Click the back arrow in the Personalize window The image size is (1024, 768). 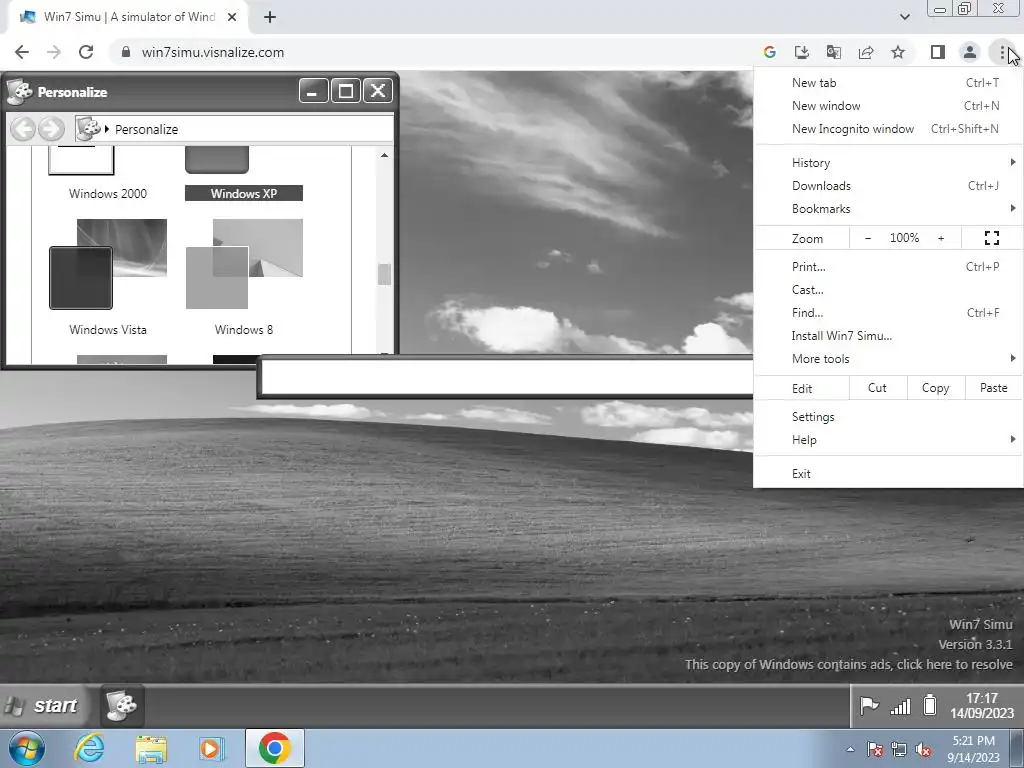23,129
